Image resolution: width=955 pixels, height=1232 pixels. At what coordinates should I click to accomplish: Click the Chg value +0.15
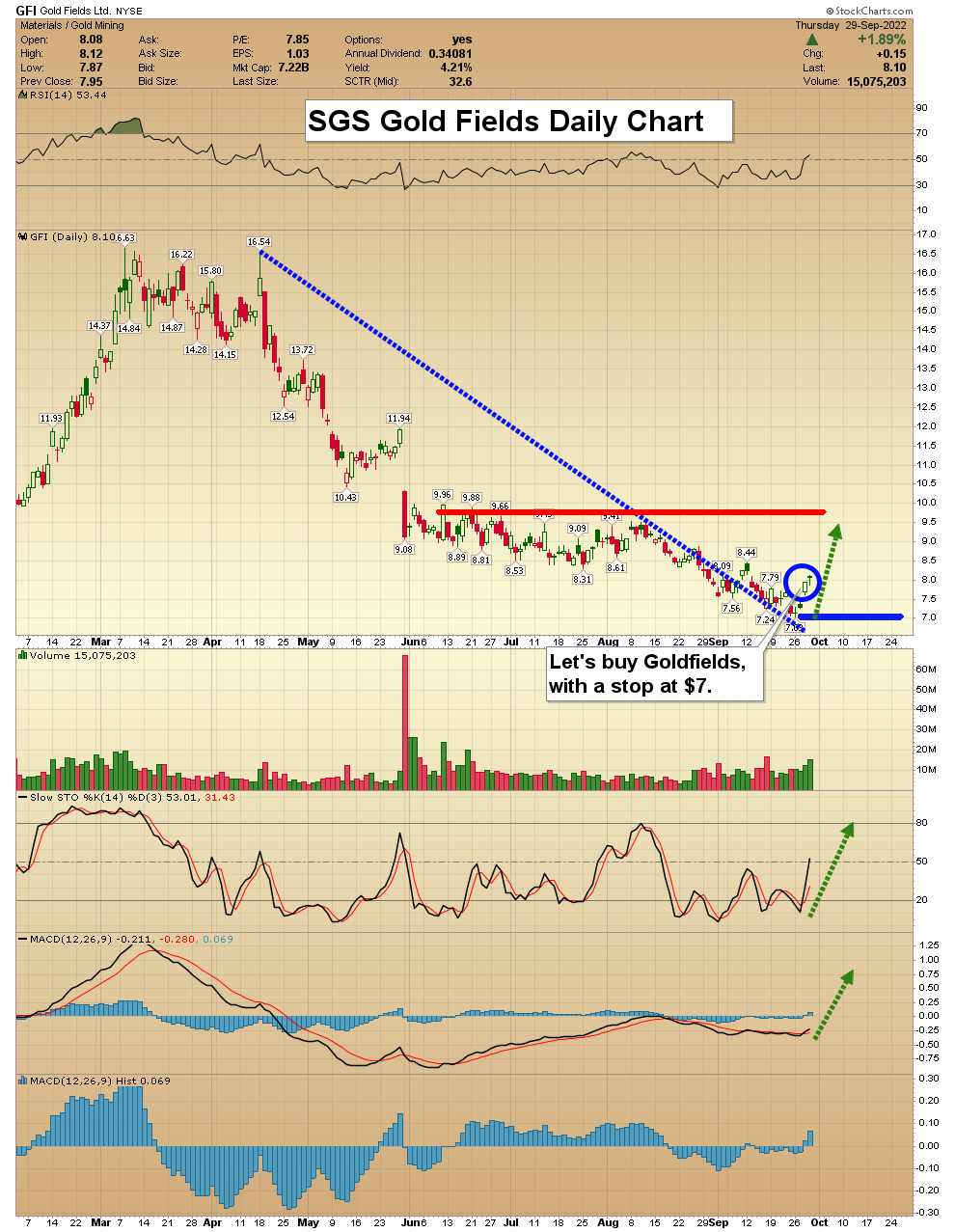(890, 54)
